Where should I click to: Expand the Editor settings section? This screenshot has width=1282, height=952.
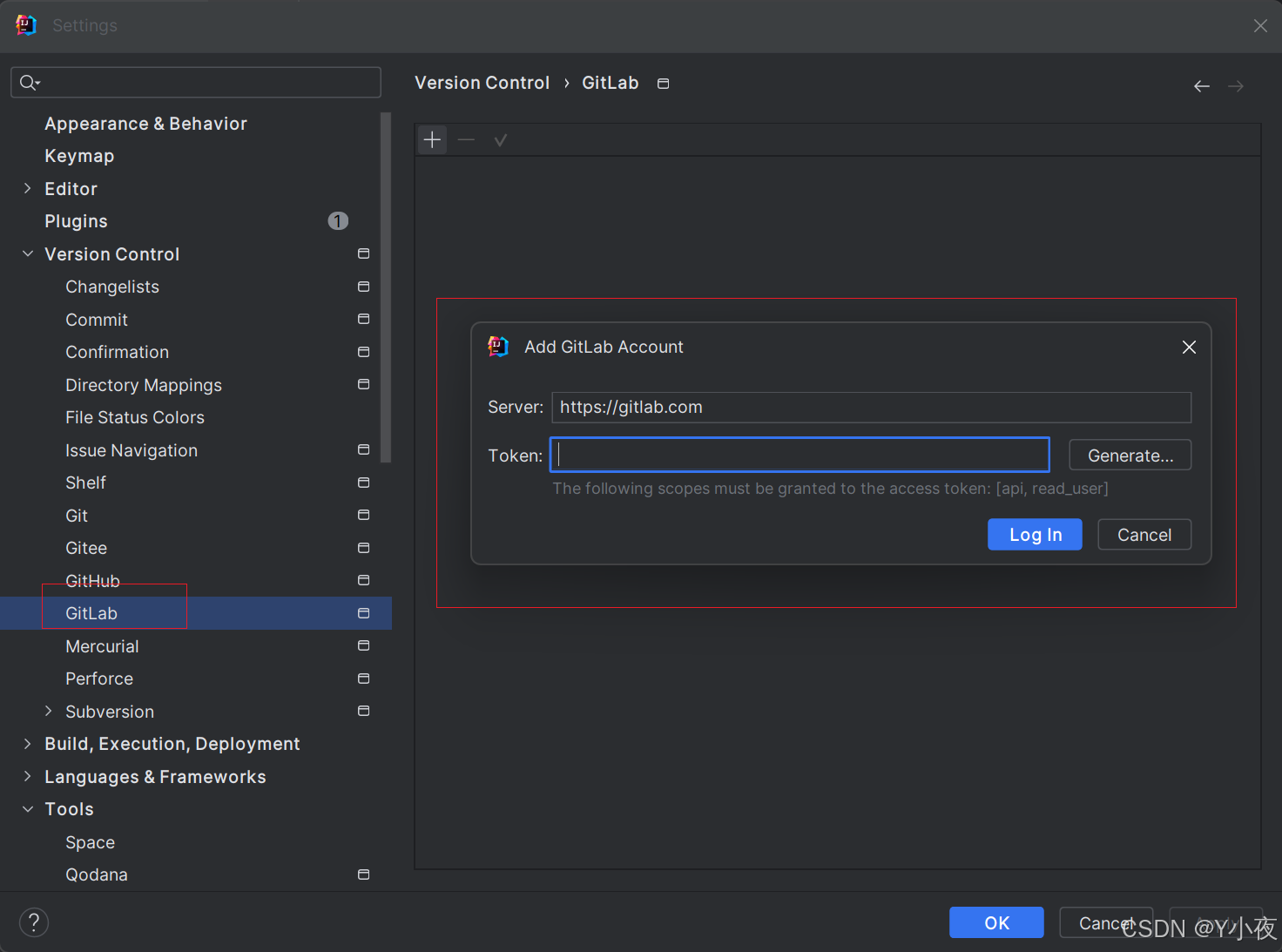point(27,188)
